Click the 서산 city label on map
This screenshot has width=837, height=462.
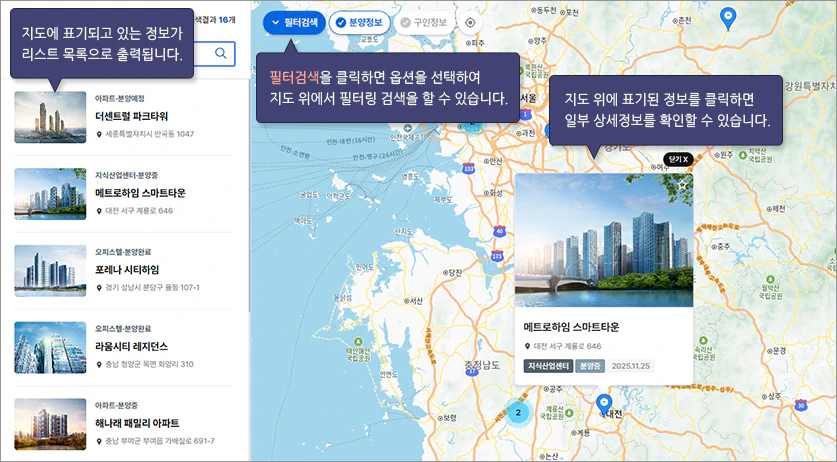pyautogui.click(x=413, y=301)
